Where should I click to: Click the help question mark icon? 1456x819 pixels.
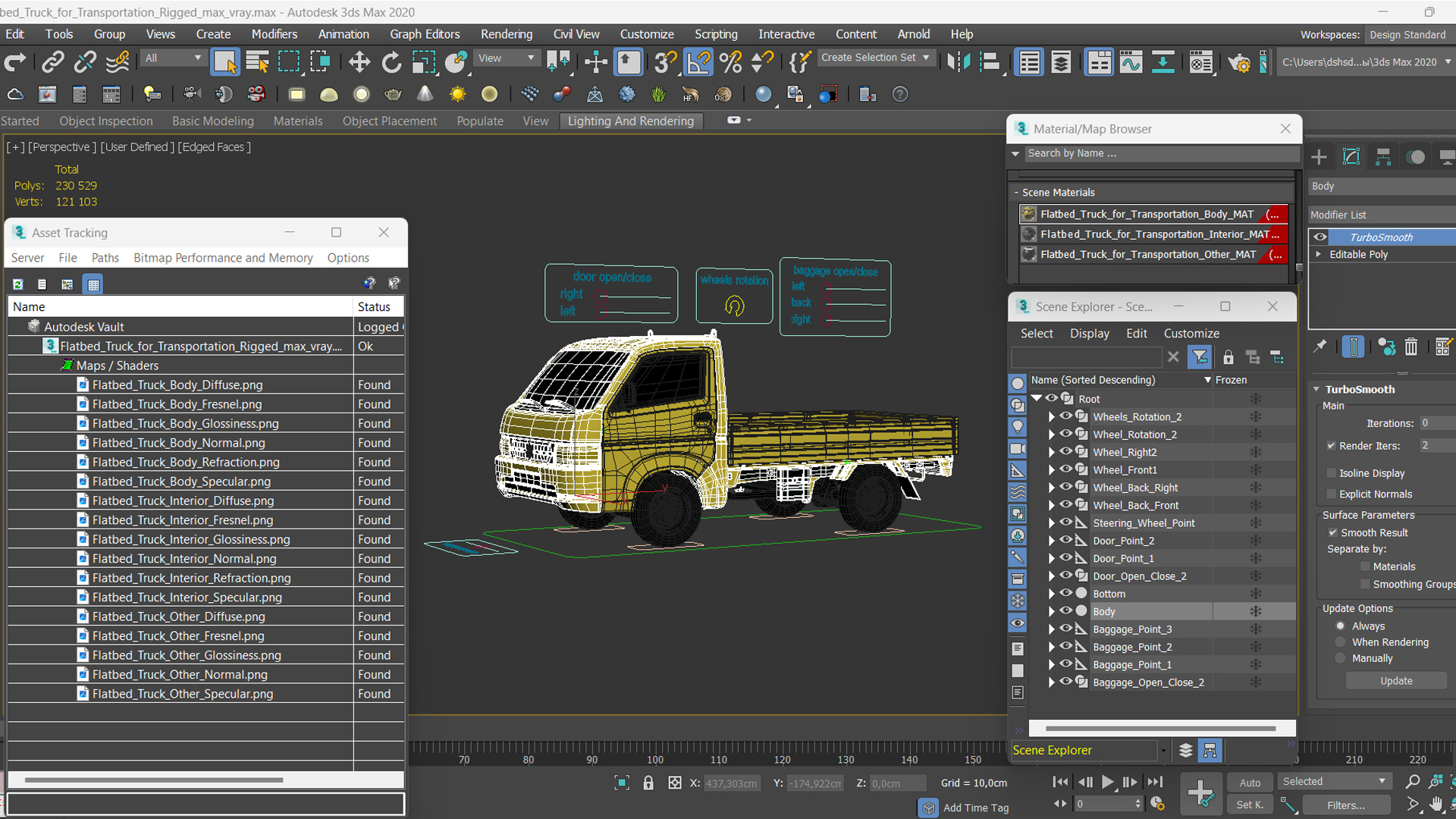click(899, 94)
